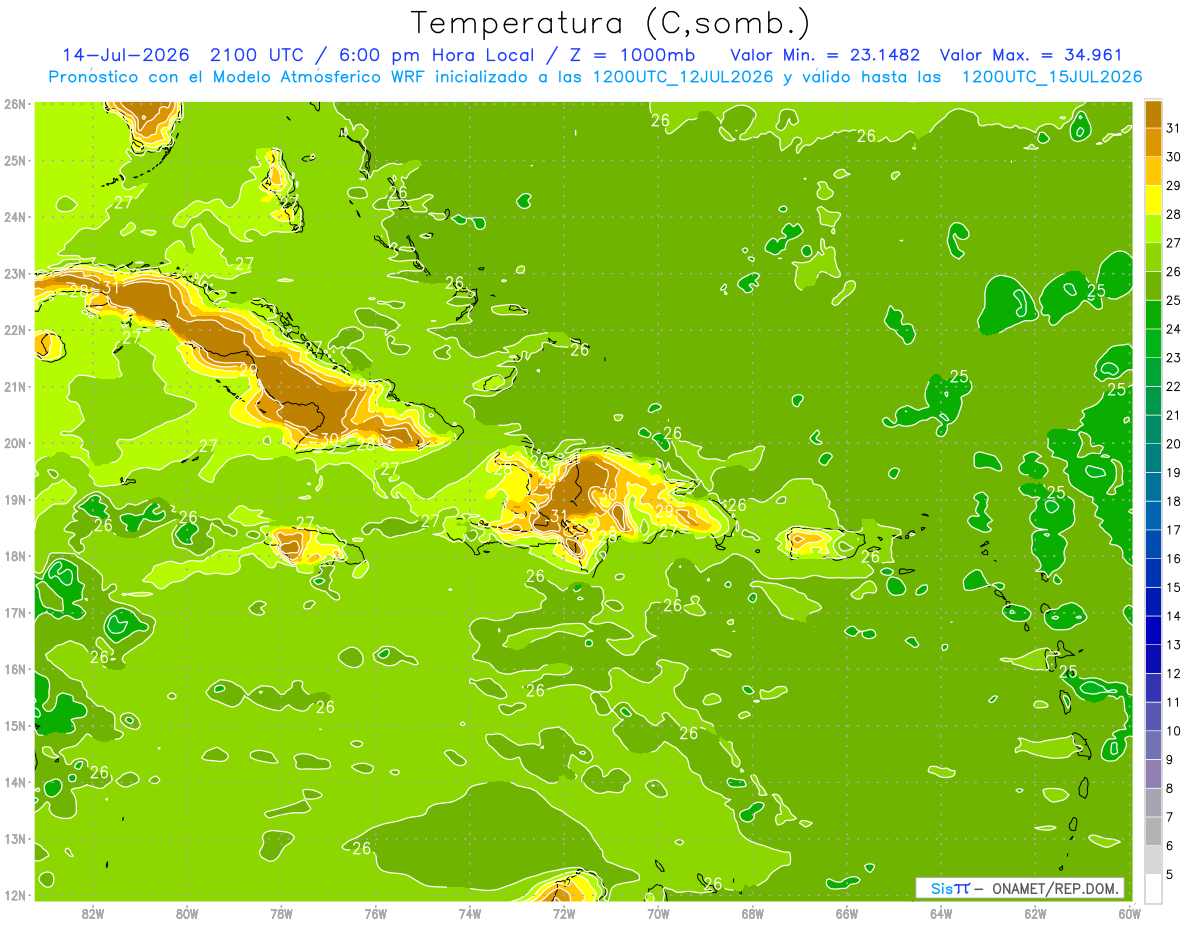This screenshot has height=927, width=1200.
Task: Click the date text '14-Jul-2026'
Action: tap(126, 54)
